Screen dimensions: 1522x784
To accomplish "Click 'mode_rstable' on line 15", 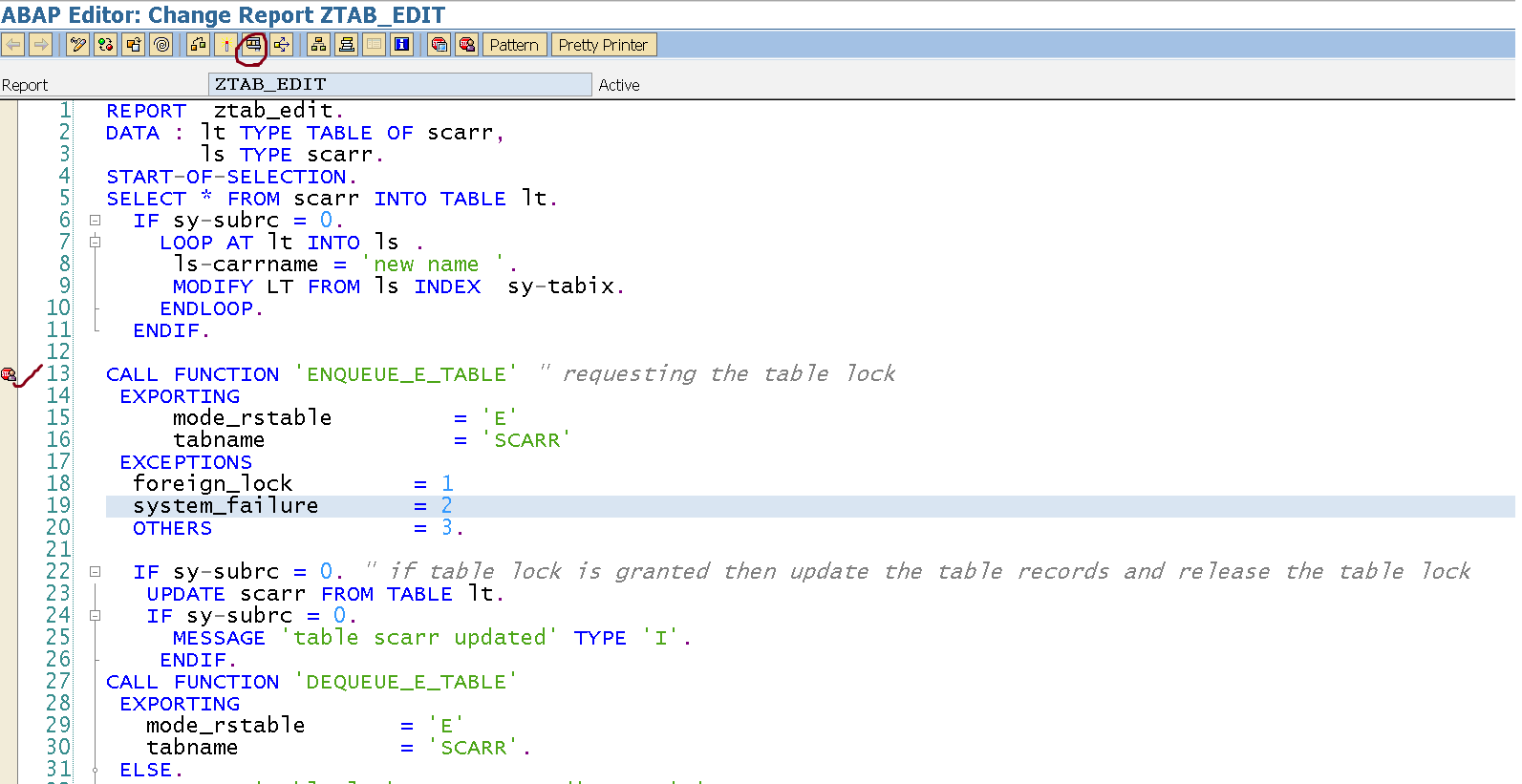I will coord(252,418).
